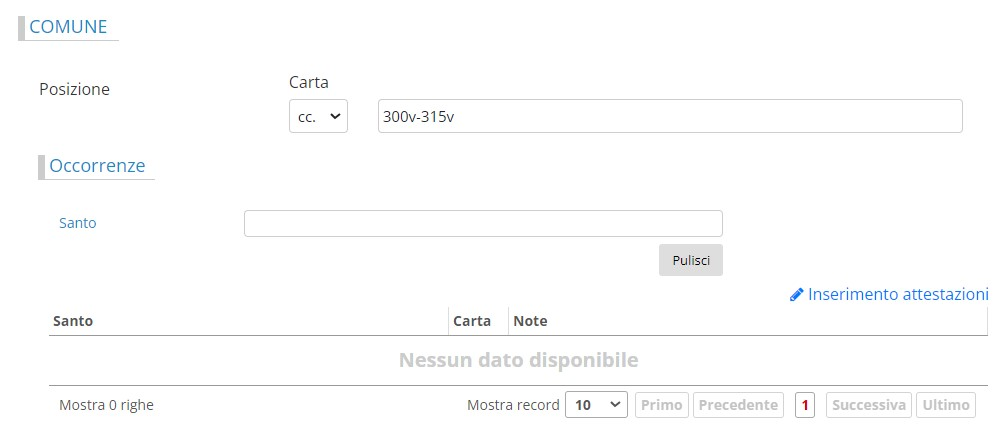Sort table by Note column header
The width and height of the screenshot is (1008, 447).
tap(530, 321)
